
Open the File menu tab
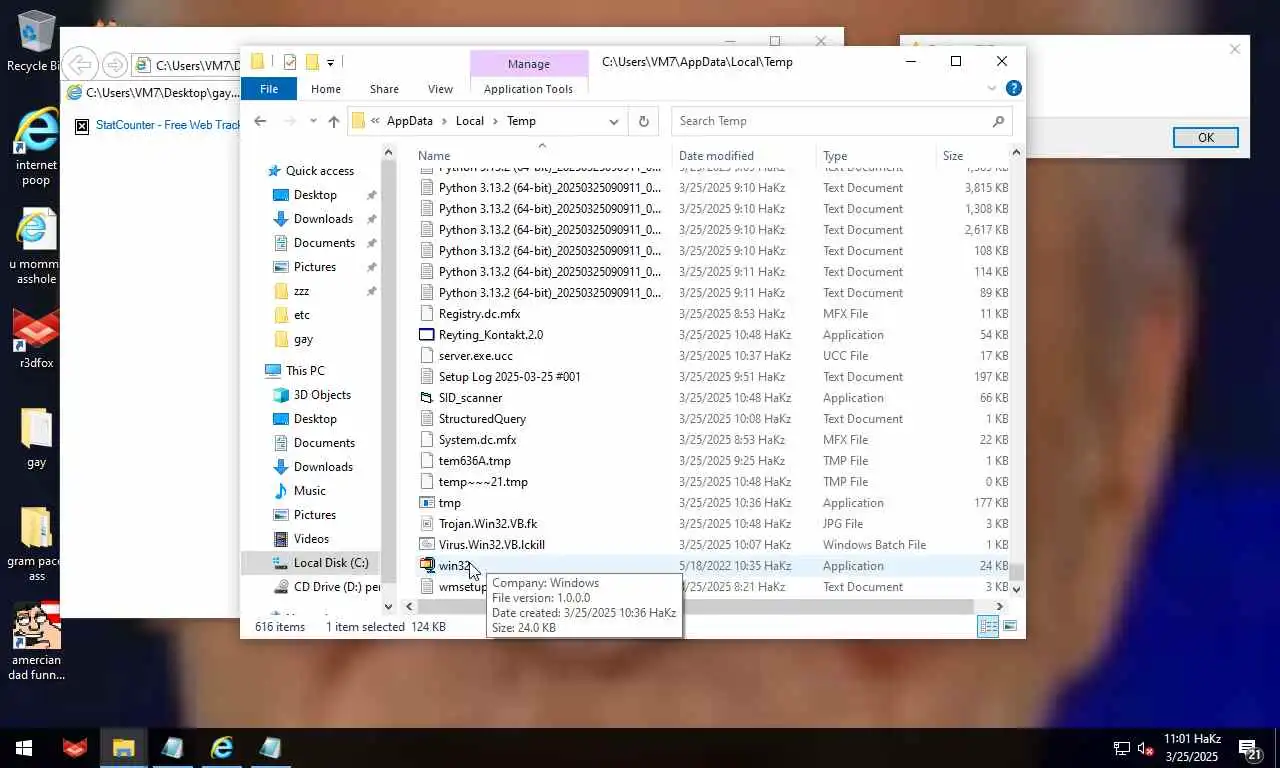(x=269, y=89)
